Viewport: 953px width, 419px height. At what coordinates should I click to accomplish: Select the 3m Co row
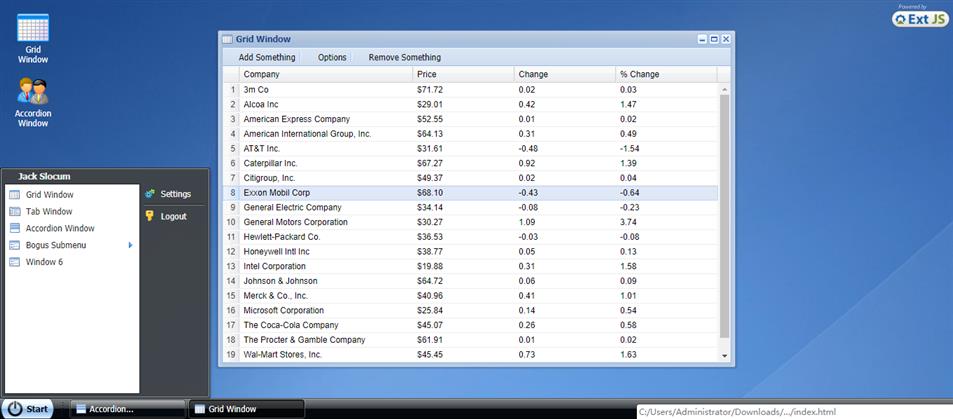tap(470, 90)
